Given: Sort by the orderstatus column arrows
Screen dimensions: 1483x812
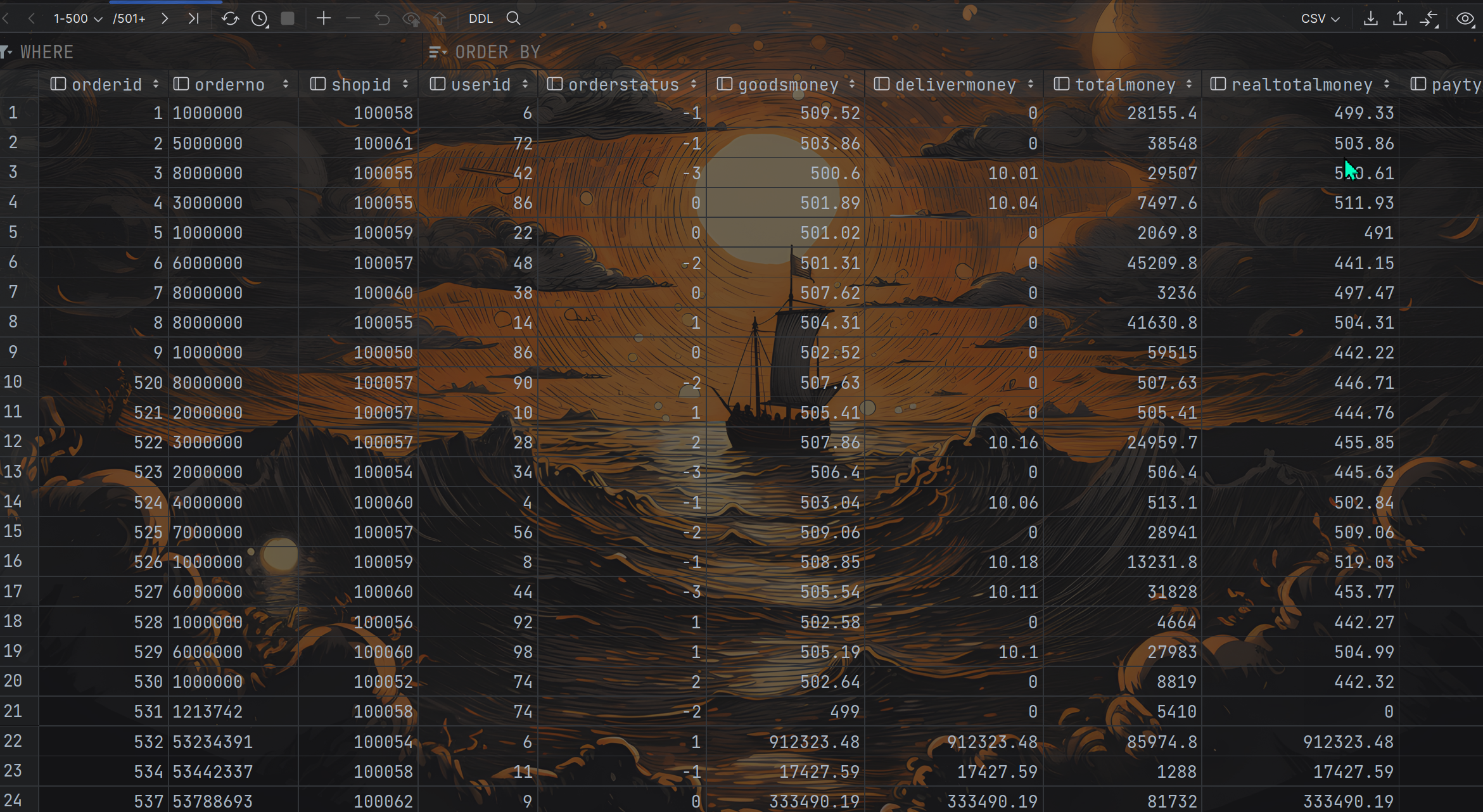Looking at the screenshot, I should pos(694,84).
